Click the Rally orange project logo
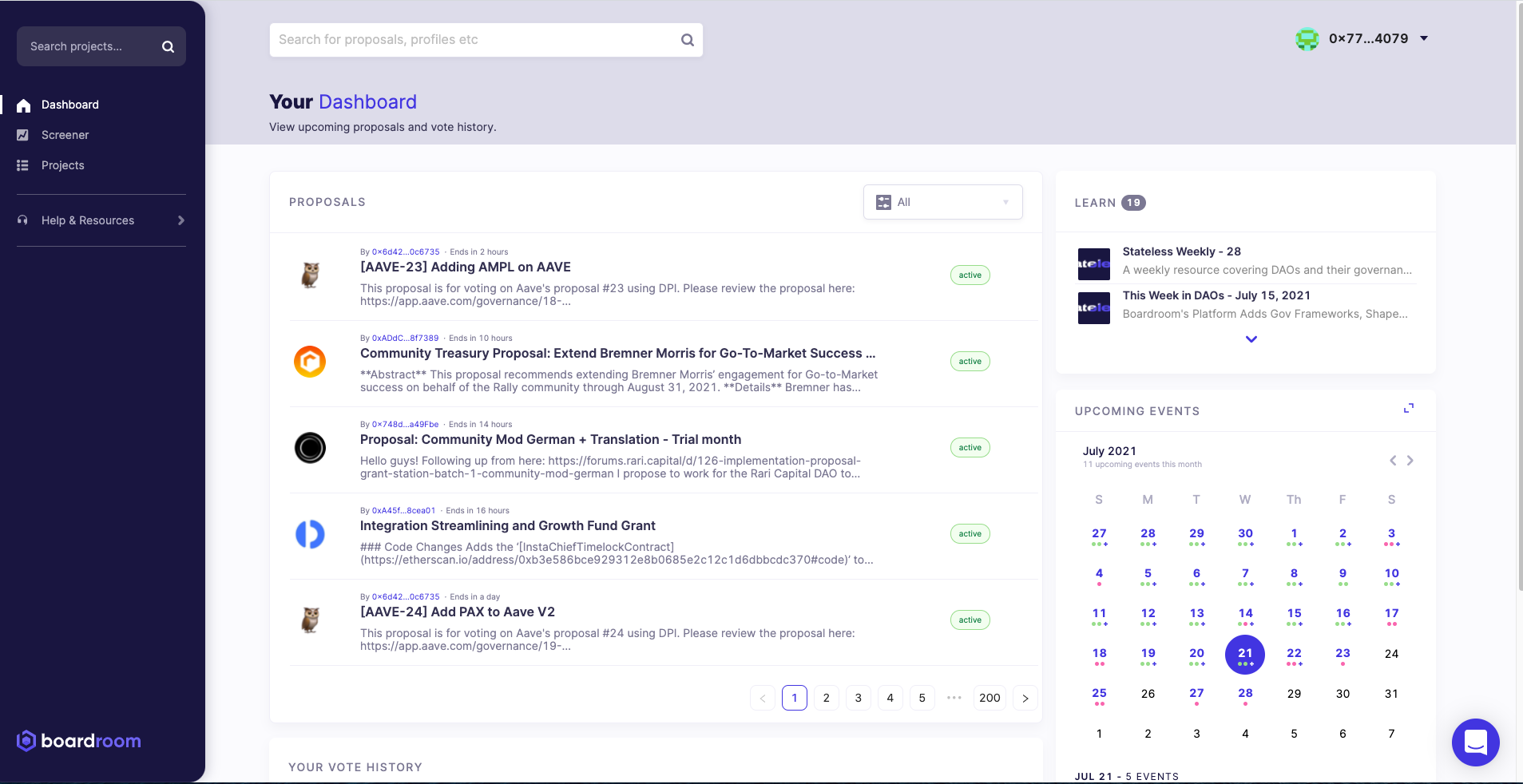 coord(310,362)
